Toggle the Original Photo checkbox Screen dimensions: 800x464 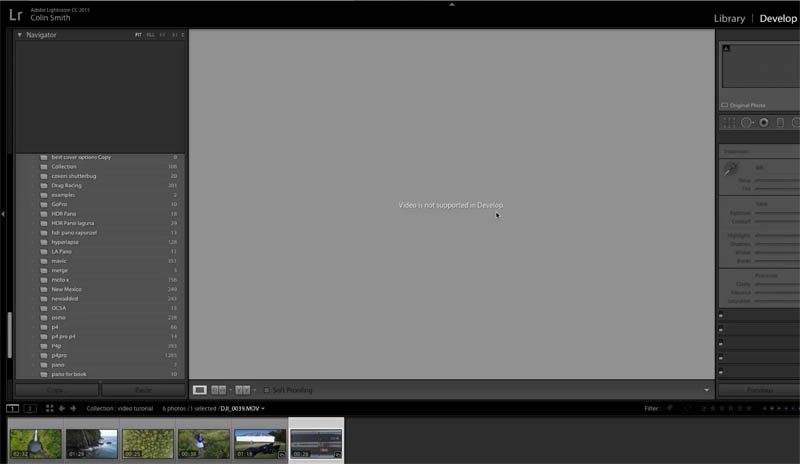tap(724, 105)
